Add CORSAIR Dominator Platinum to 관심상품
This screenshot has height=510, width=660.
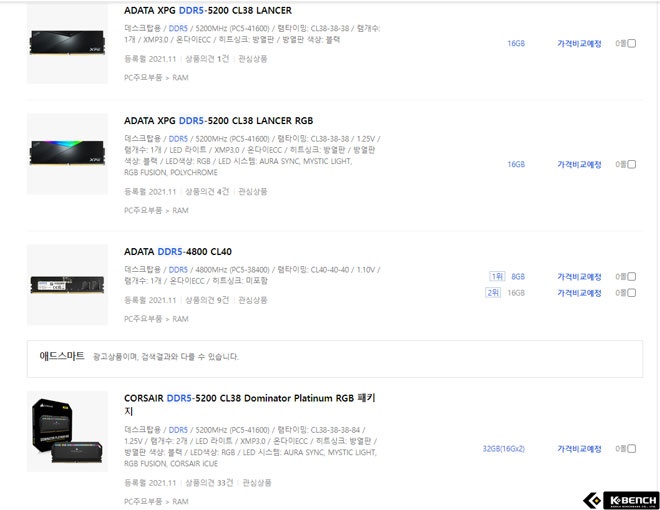tap(257, 483)
